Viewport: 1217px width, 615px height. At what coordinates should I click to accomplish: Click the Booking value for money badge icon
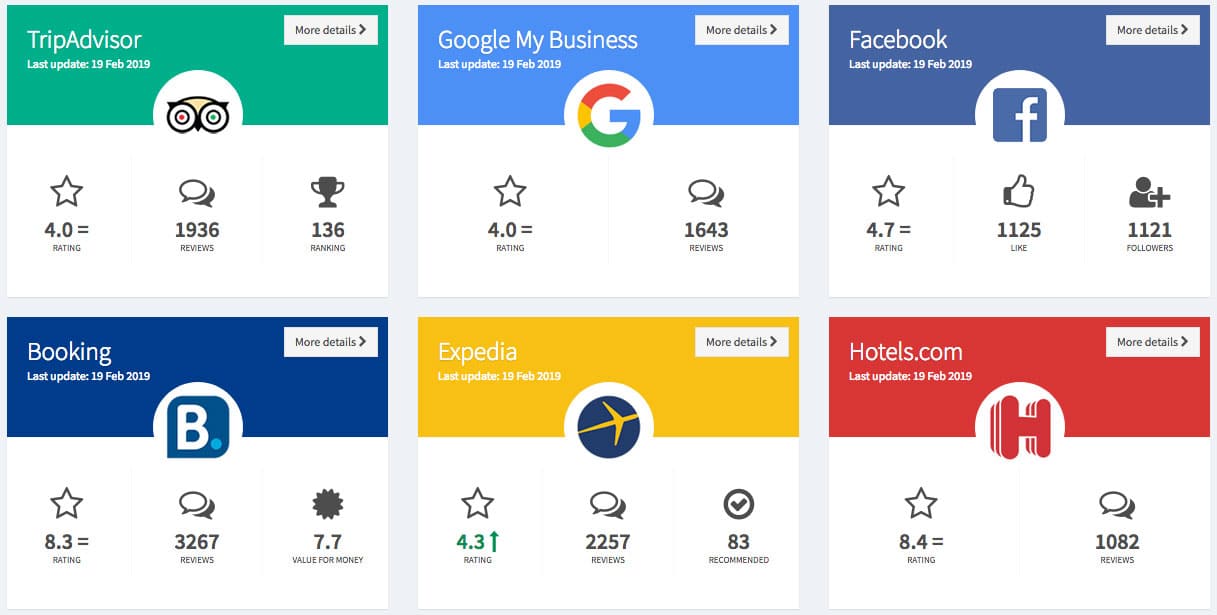(328, 504)
